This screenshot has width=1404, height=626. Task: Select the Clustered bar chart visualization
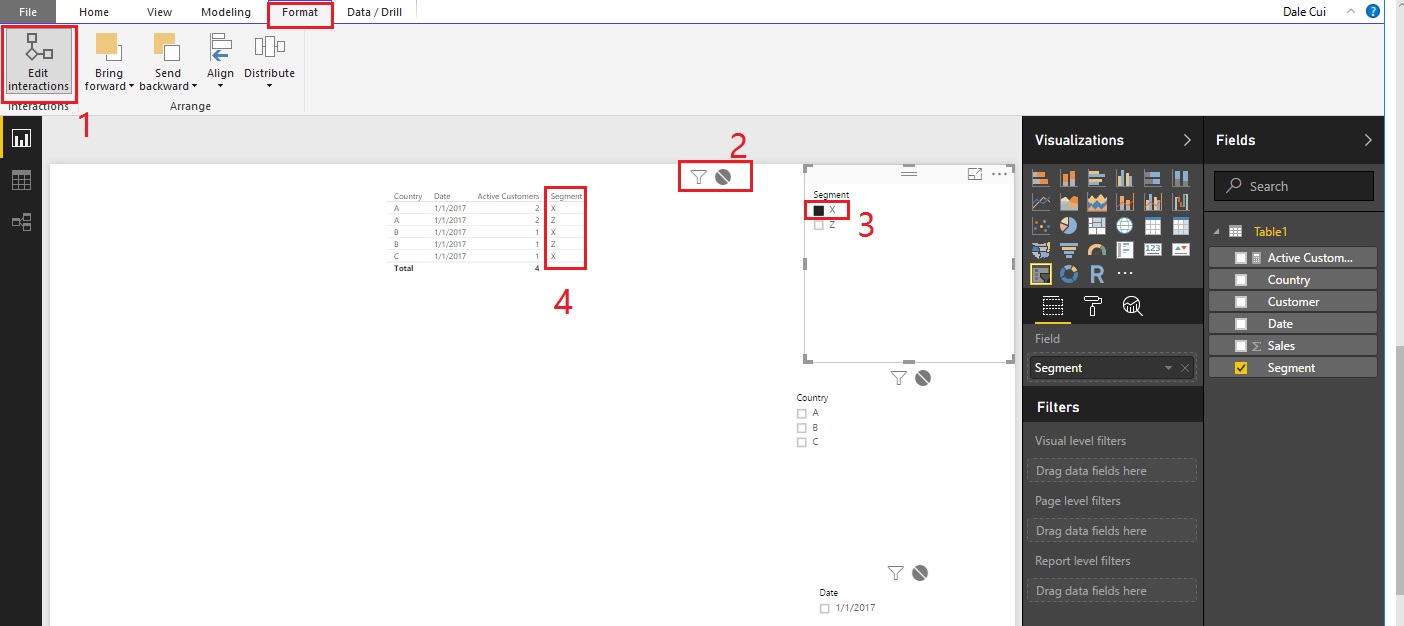tap(1096, 178)
